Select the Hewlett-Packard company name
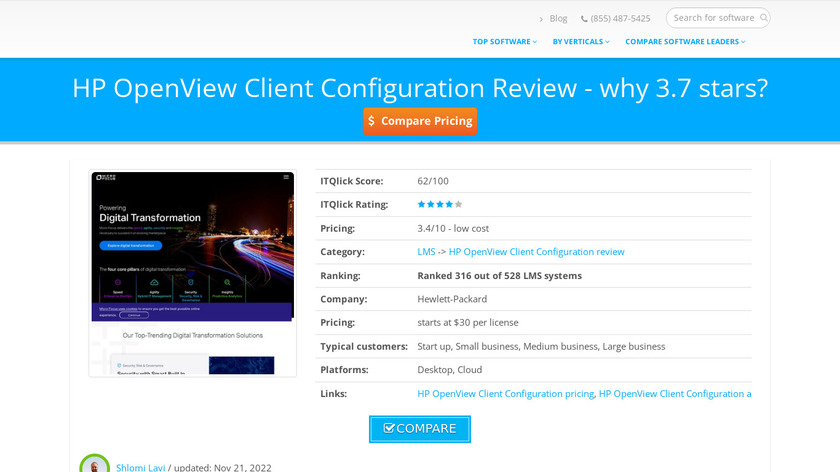Viewport: 840px width, 472px height. pyautogui.click(x=452, y=299)
